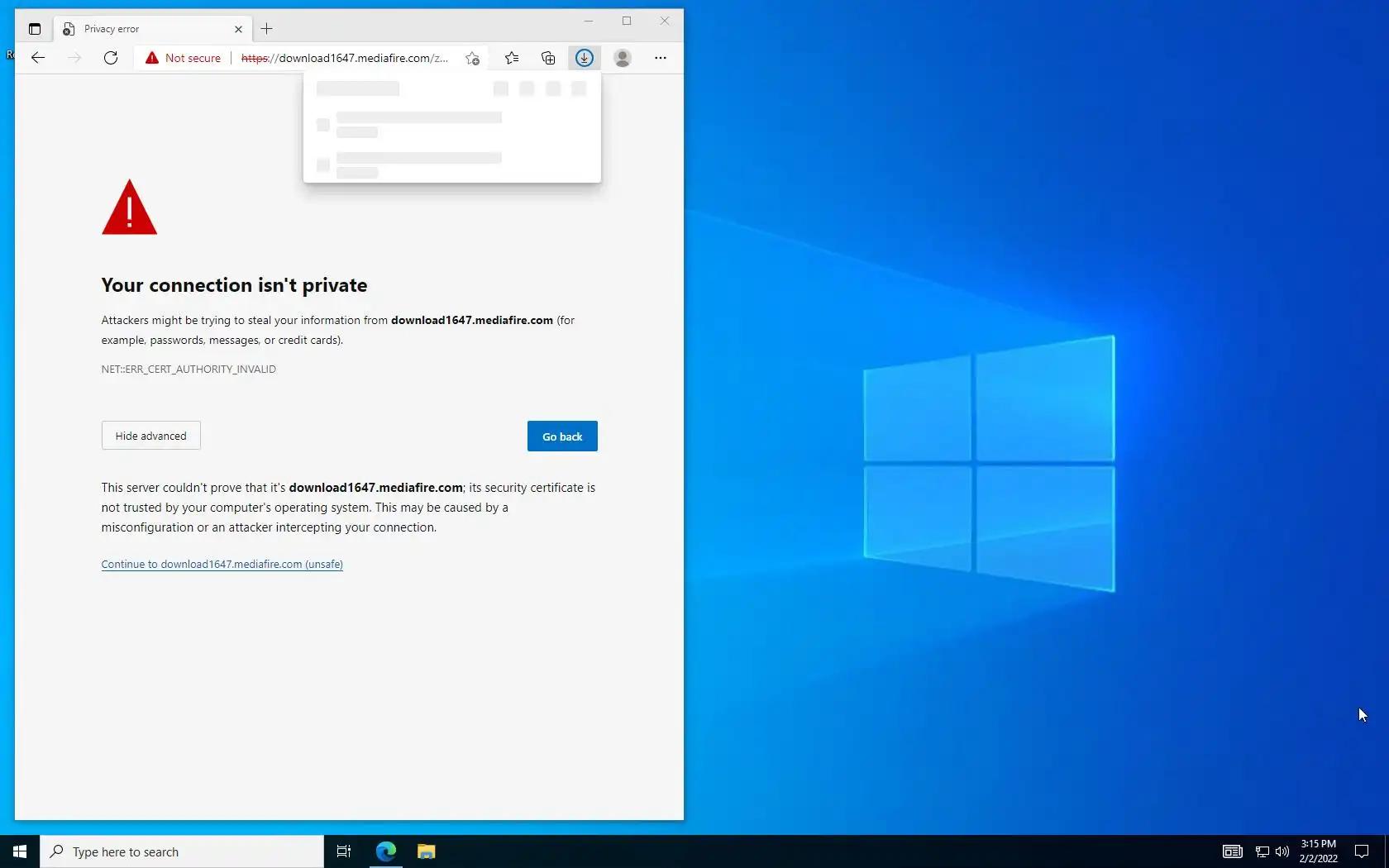Screen dimensions: 1389x868
Task: Select the mediafire URL in address bar
Action: click(x=345, y=58)
